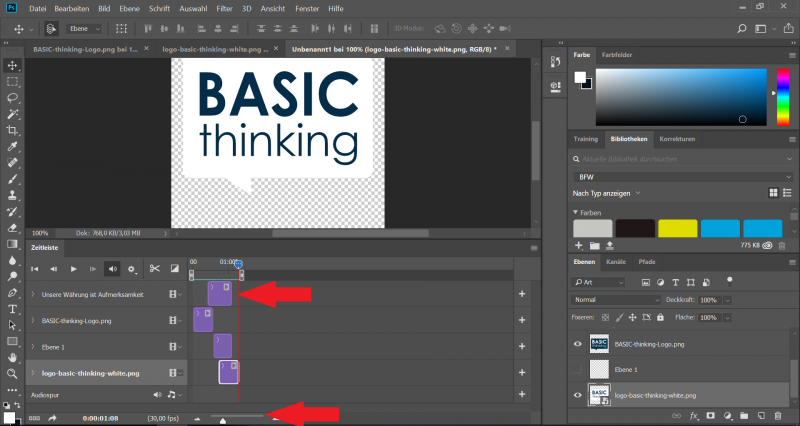
Task: Expand the Unsere Währung ist Aufmerksamkeit track
Action: click(x=33, y=294)
